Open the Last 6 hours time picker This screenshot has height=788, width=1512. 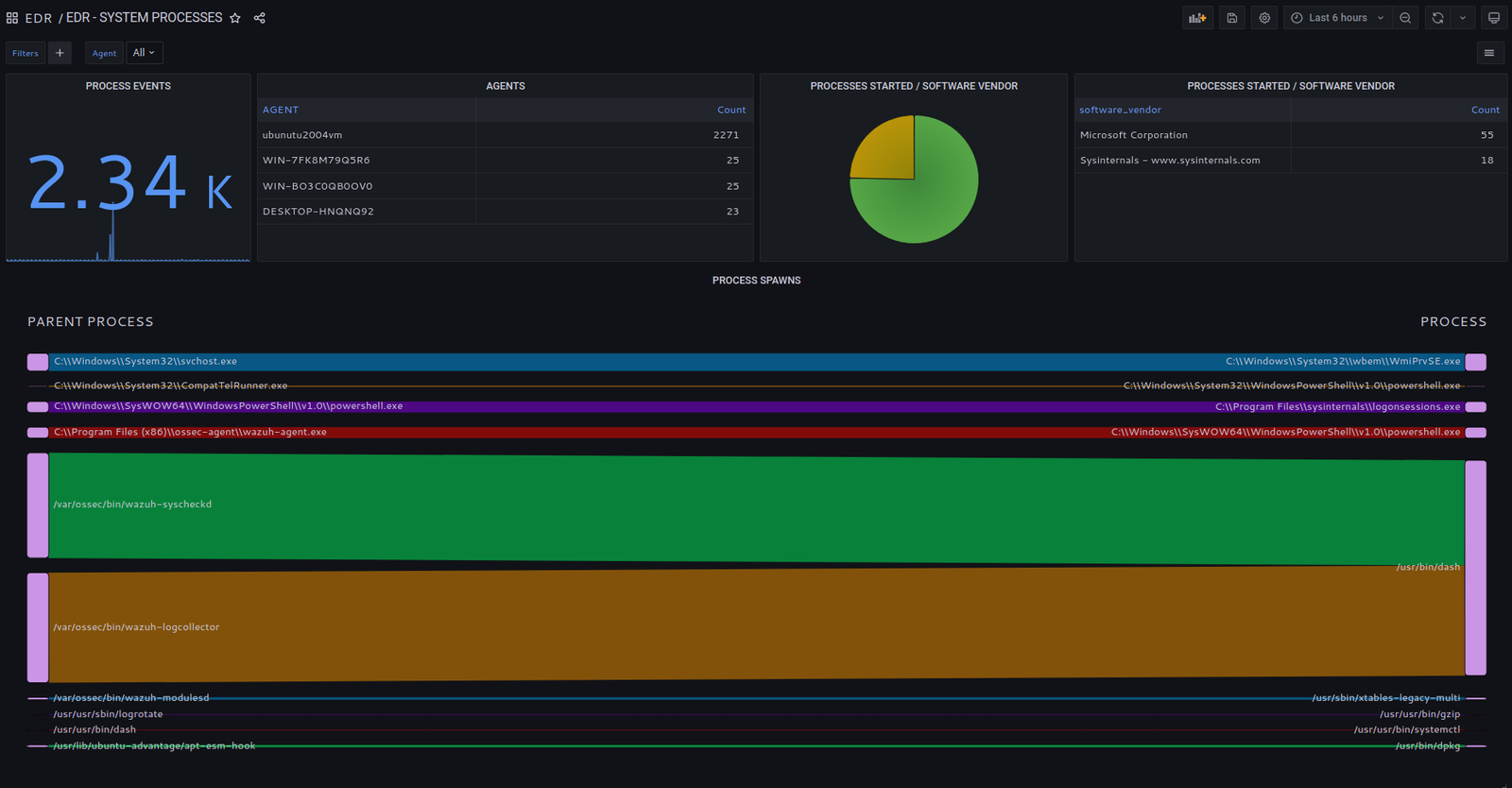pyautogui.click(x=1337, y=18)
